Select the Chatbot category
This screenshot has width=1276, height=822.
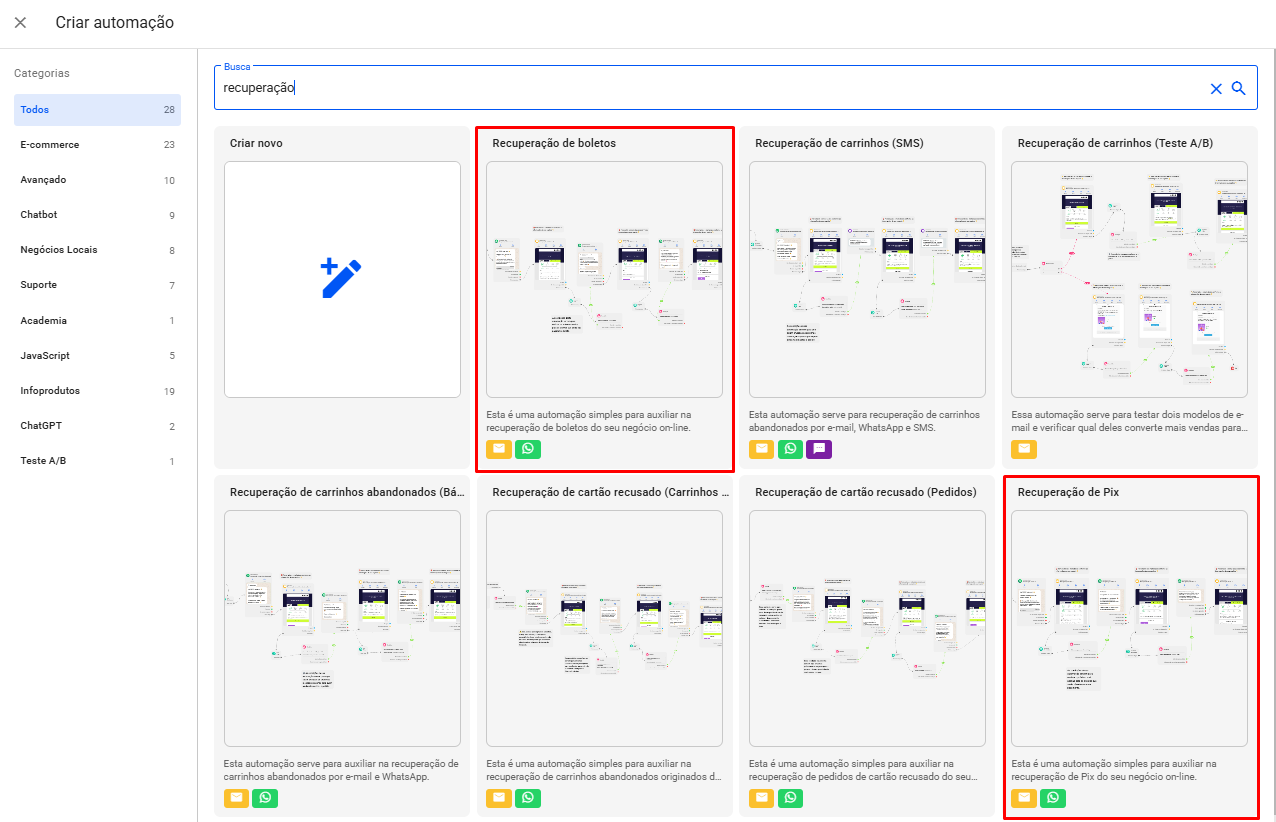coord(39,215)
